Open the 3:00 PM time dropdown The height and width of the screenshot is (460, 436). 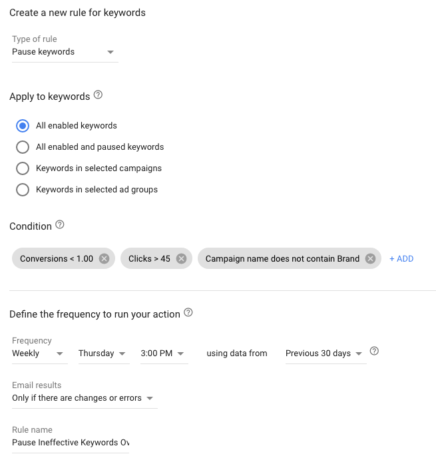tap(164, 353)
